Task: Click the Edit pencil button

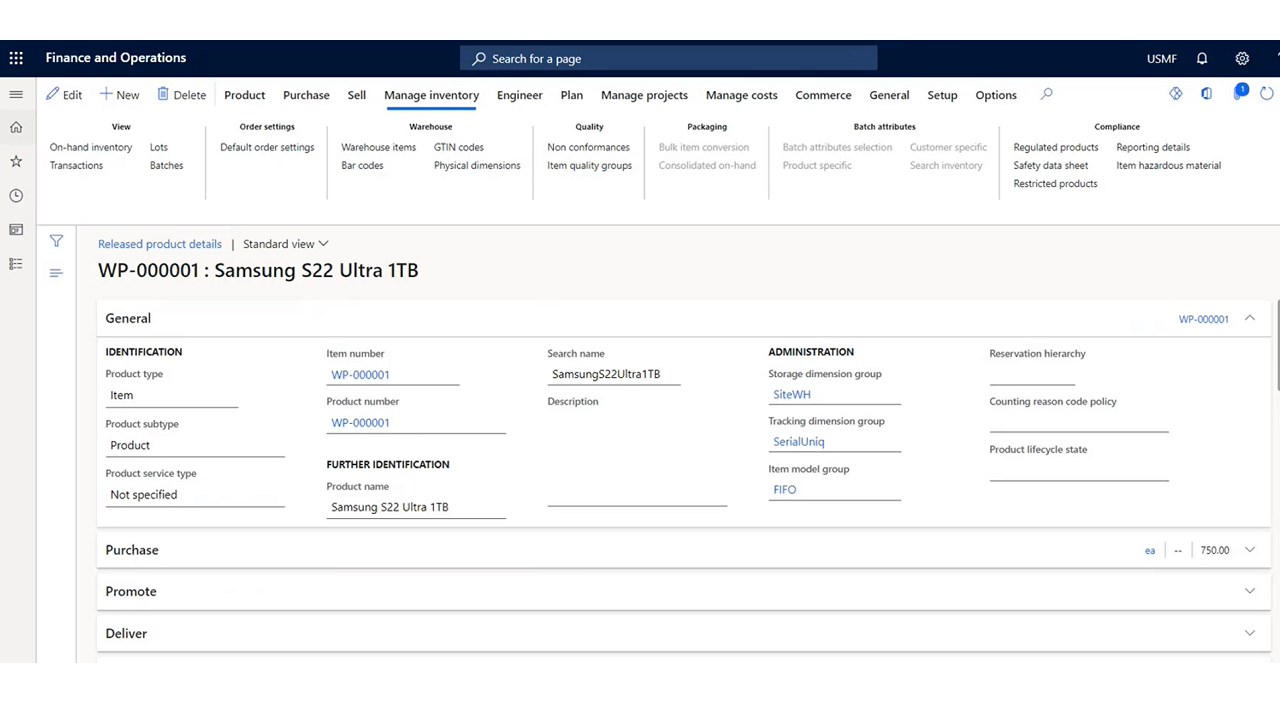Action: coord(64,95)
